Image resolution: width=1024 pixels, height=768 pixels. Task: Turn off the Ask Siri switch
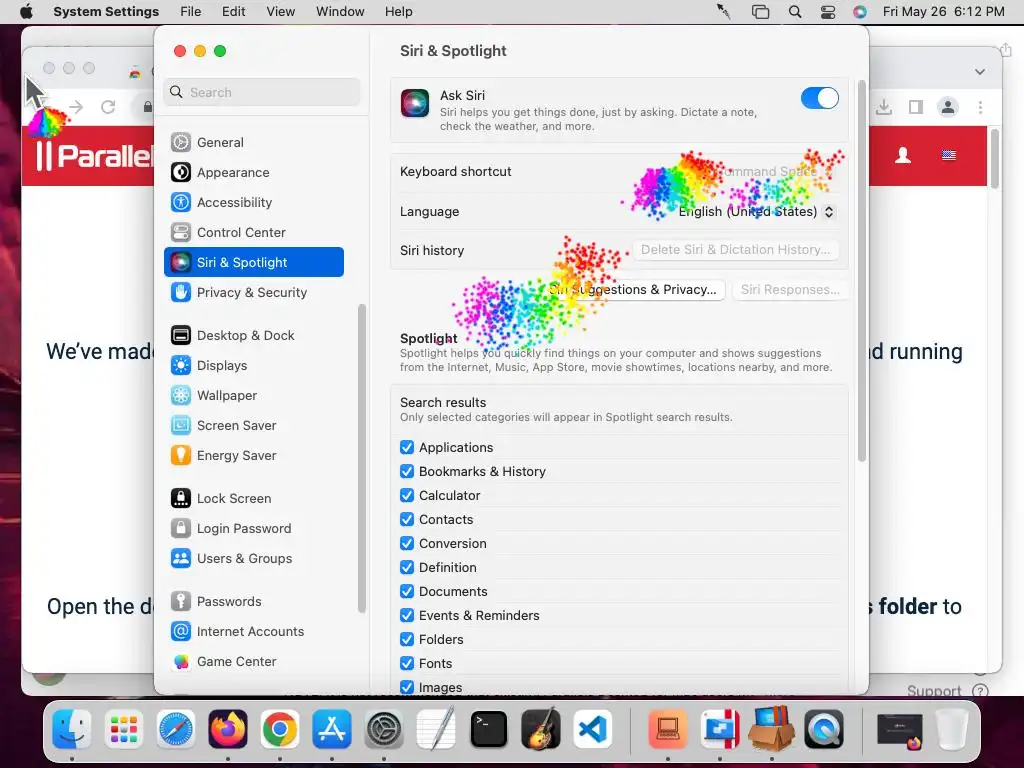coord(820,98)
